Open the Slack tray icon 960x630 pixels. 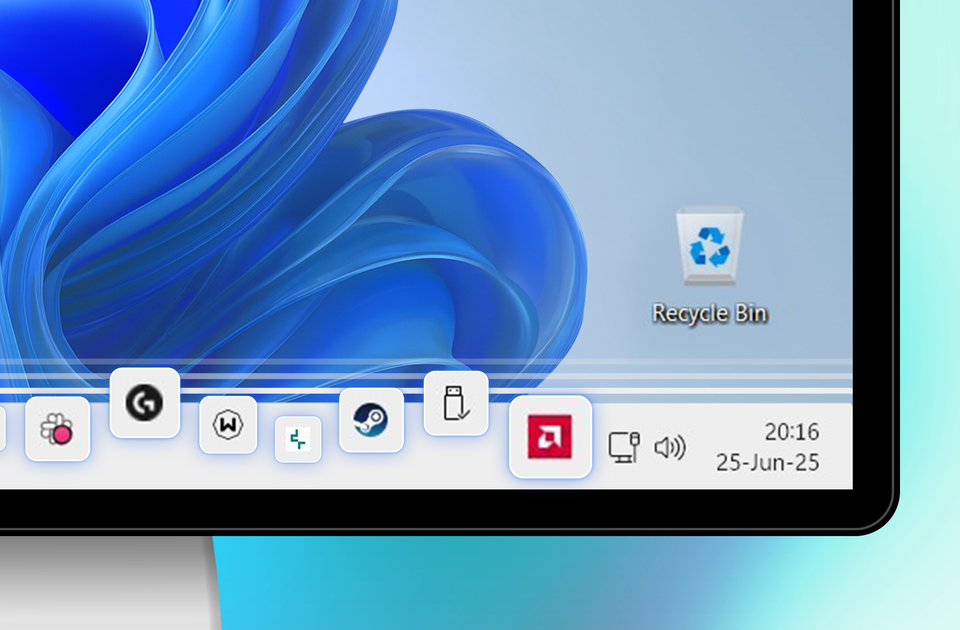(x=58, y=429)
